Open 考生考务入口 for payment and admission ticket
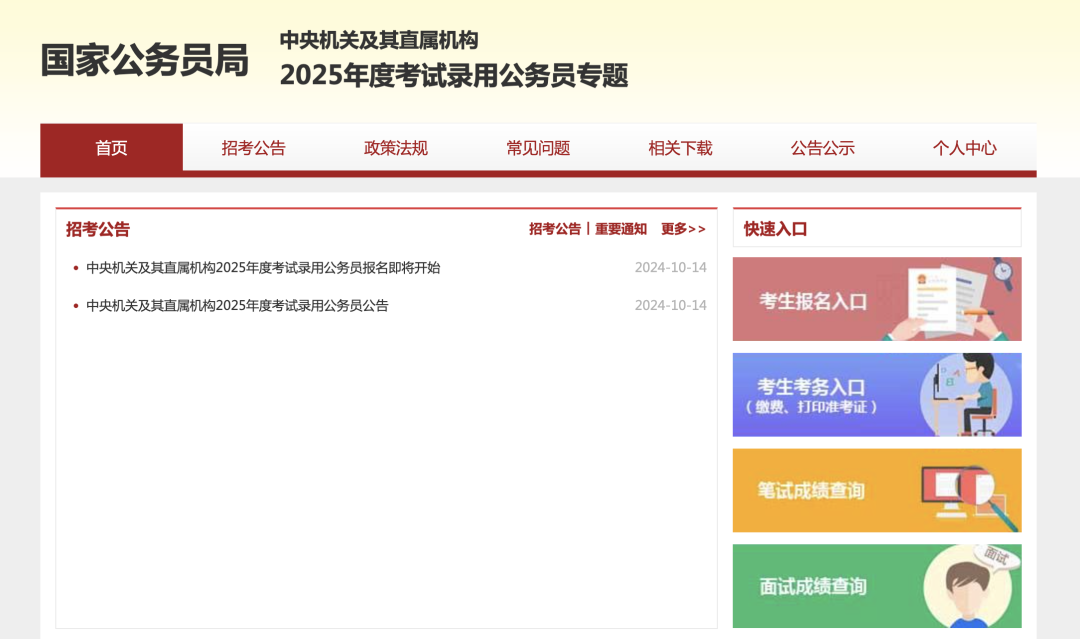Screen dimensions: 1080x639 (x=811, y=395)
